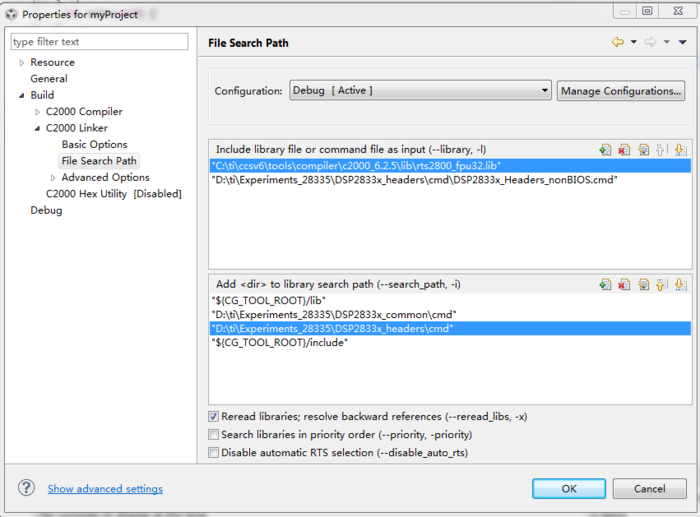The image size is (700, 517).
Task: Expand the Advanced Options node
Action: (x=53, y=178)
